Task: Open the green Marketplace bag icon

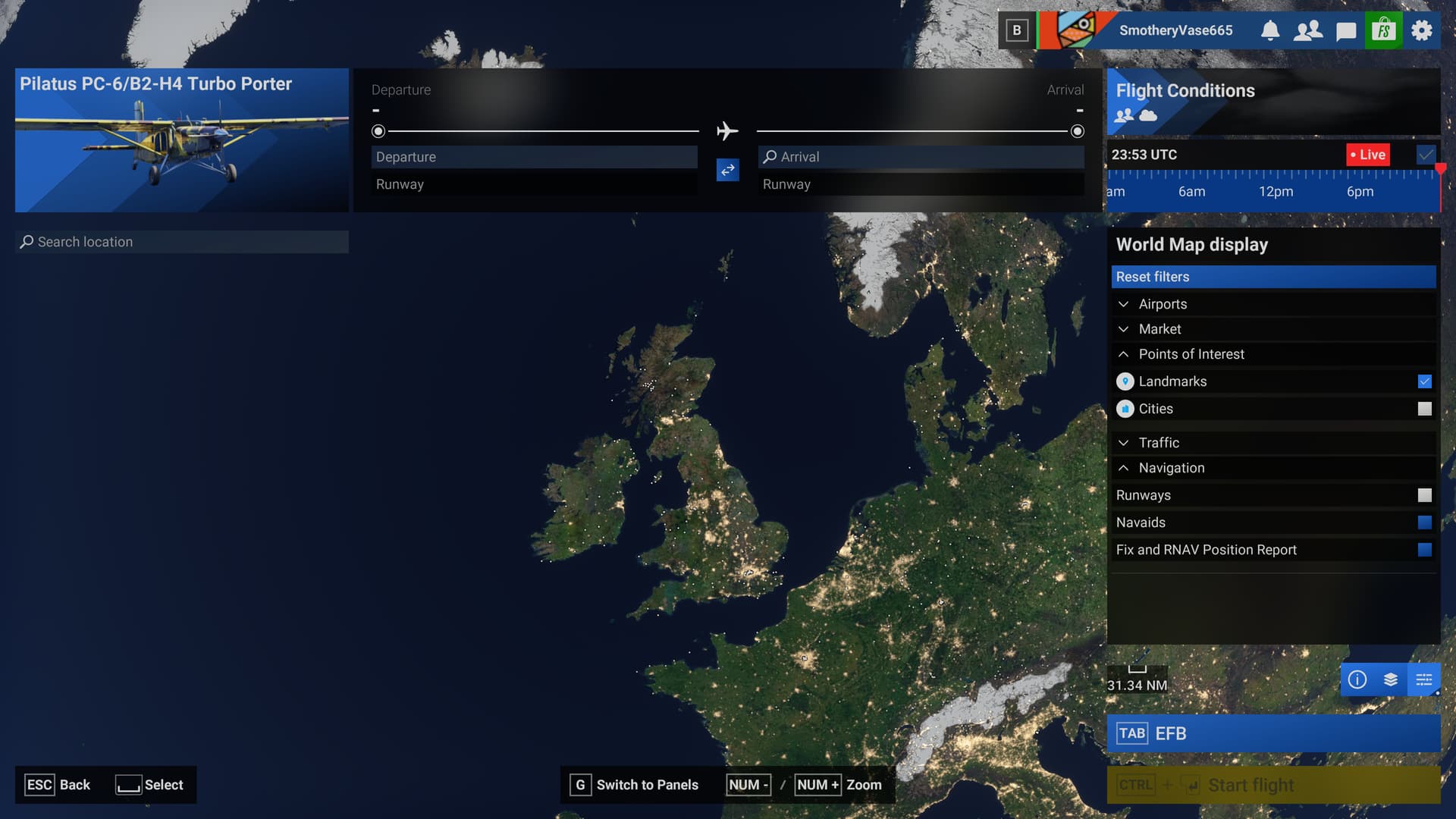Action: point(1384,31)
